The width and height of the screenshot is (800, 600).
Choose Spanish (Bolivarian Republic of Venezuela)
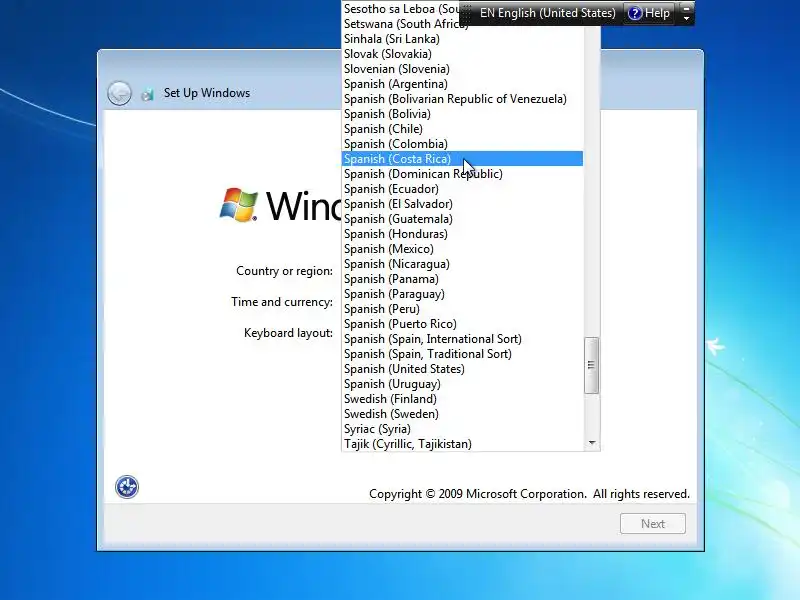point(462,99)
